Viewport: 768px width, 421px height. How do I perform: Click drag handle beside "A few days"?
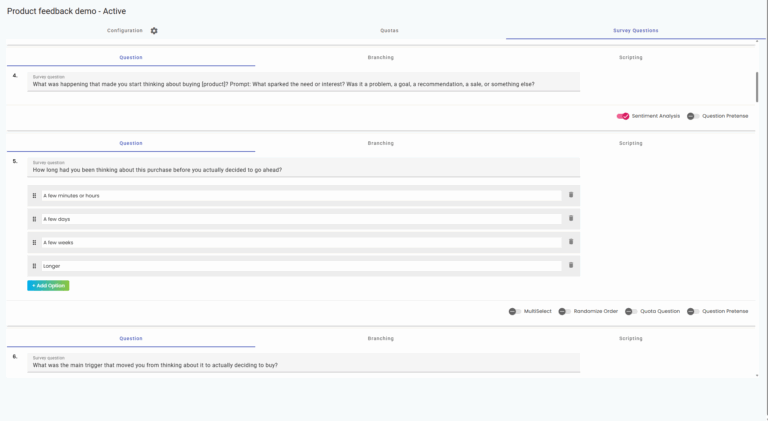point(34,218)
